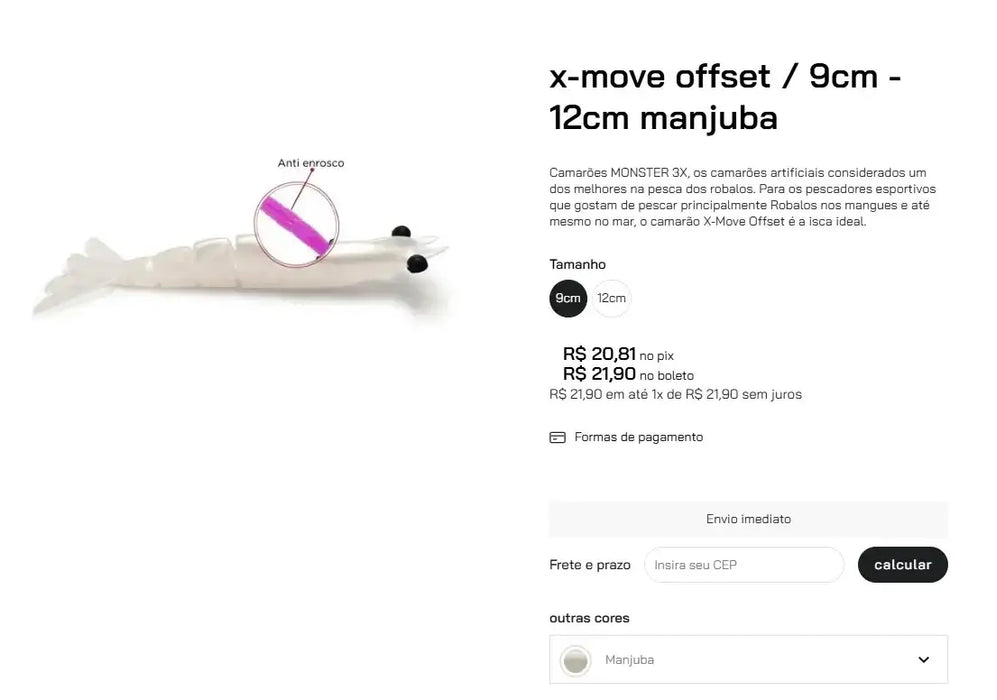Select the 12cm size option
This screenshot has width=997, height=700.
pyautogui.click(x=611, y=298)
